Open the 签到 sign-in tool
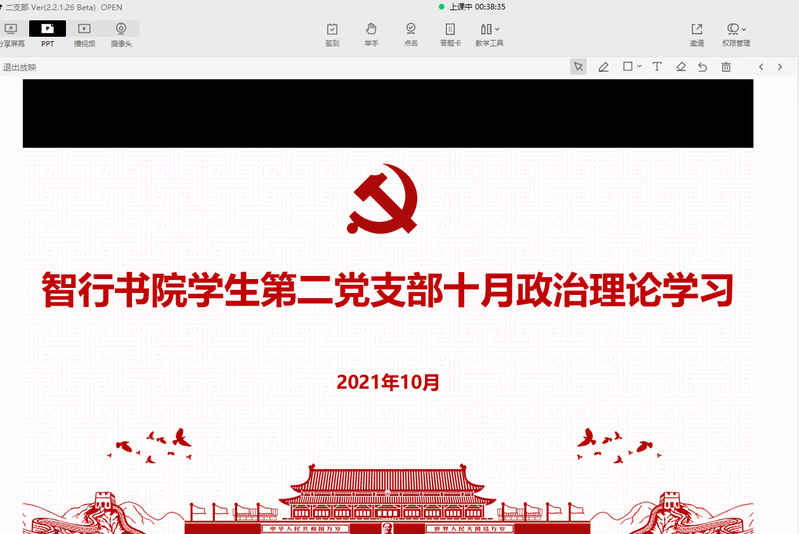This screenshot has width=799, height=534. (332, 34)
